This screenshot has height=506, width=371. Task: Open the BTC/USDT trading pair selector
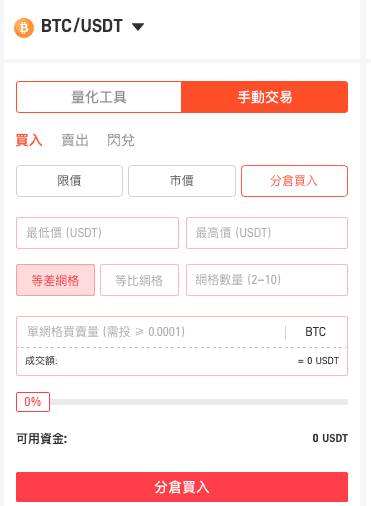click(82, 26)
